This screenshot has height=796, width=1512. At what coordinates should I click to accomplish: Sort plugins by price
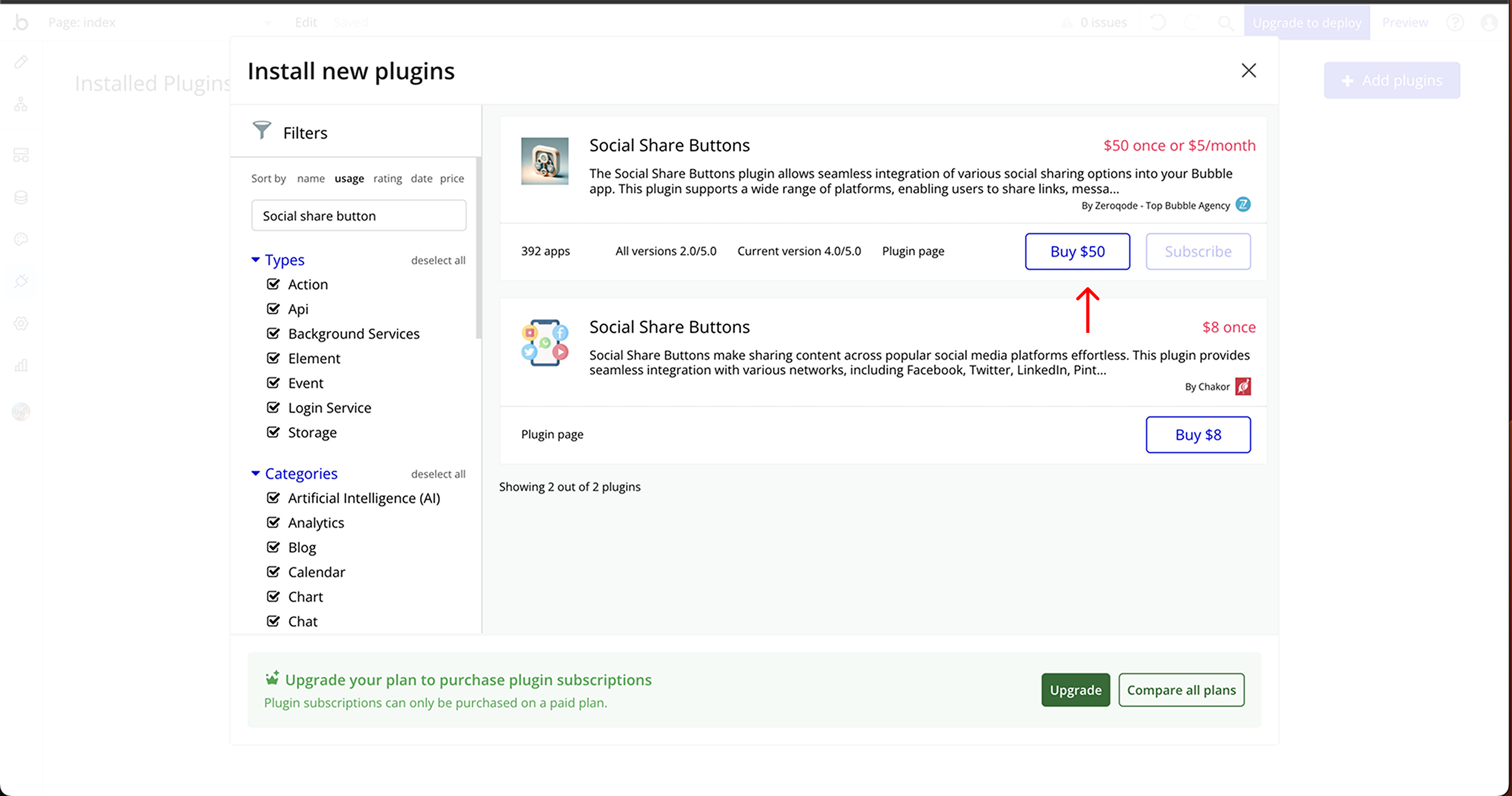(x=451, y=179)
